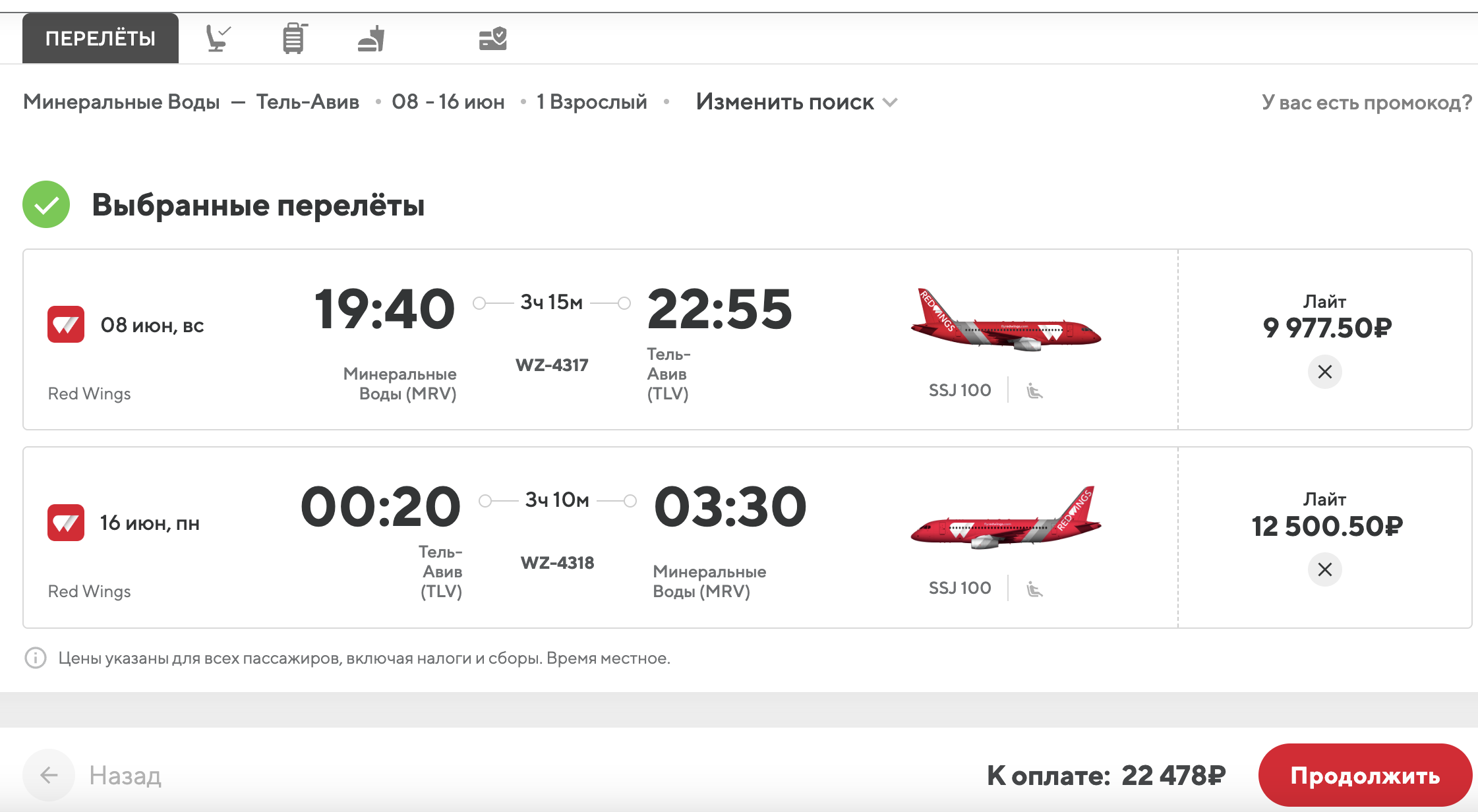Click the return SSJ 100 aircraft image

[x=1005, y=518]
